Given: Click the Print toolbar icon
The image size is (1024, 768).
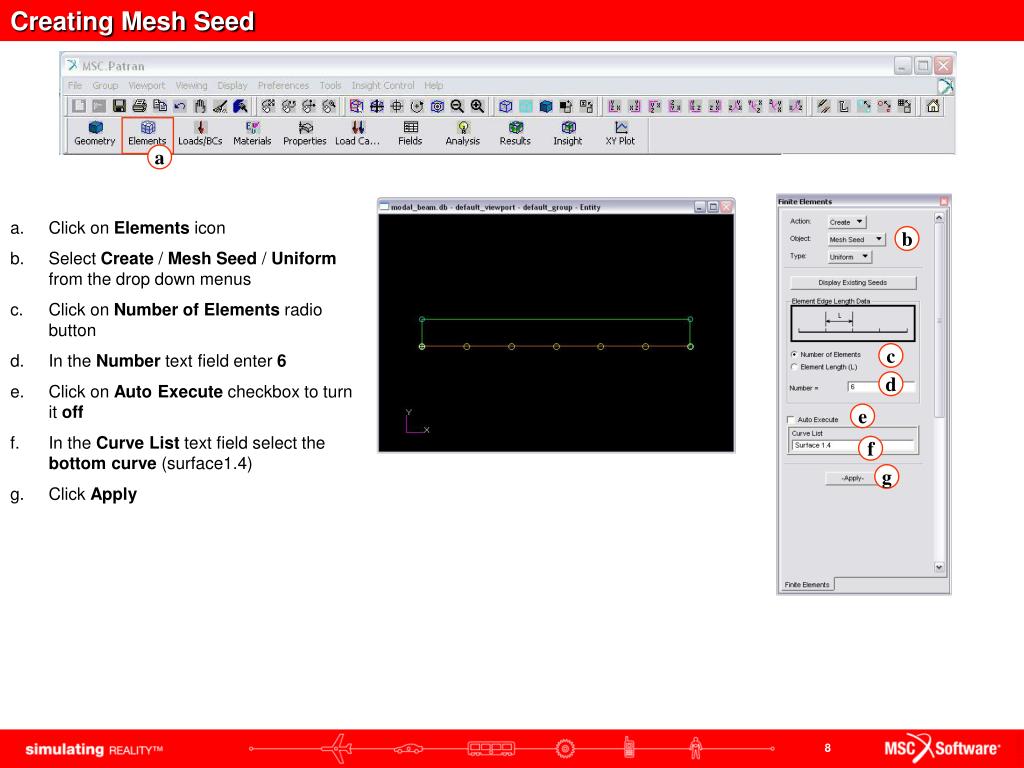Looking at the screenshot, I should pos(139,106).
